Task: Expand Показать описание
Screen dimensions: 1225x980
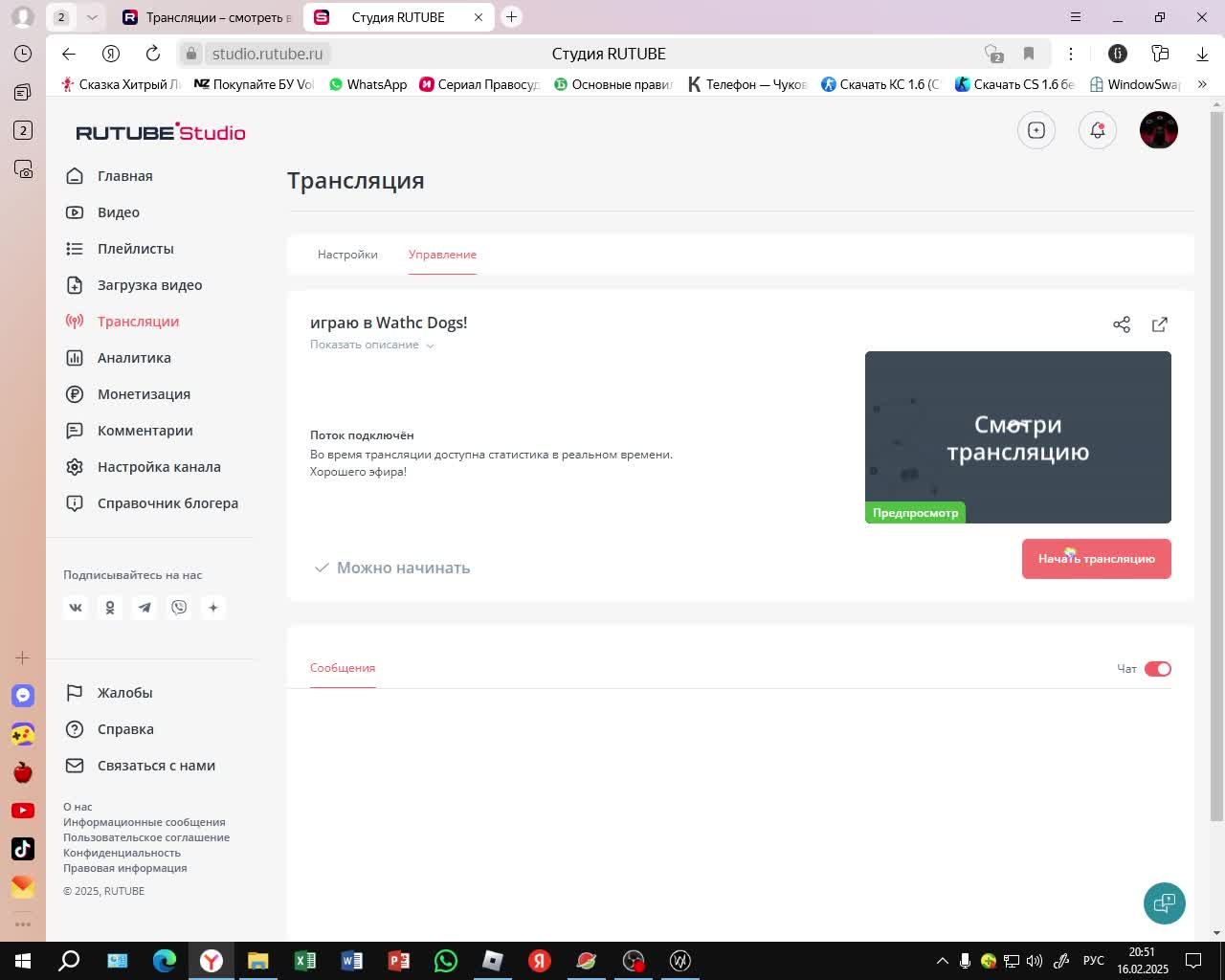Action: (372, 345)
